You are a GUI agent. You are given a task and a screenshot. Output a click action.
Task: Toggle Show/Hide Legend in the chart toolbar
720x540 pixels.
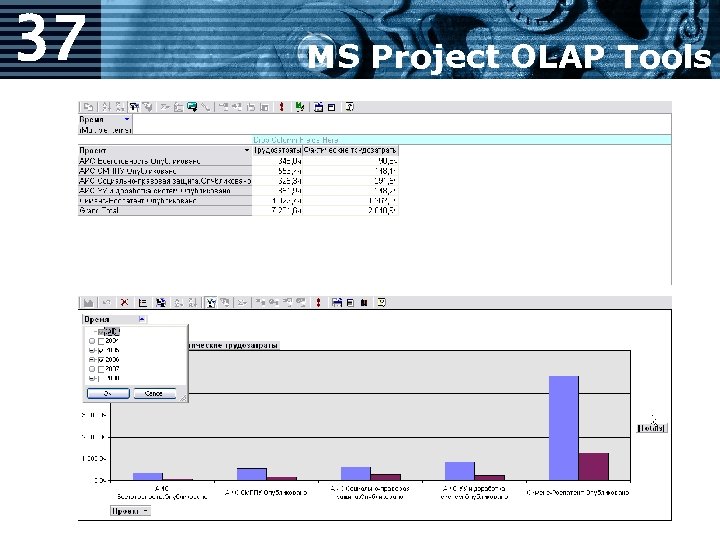[142, 303]
